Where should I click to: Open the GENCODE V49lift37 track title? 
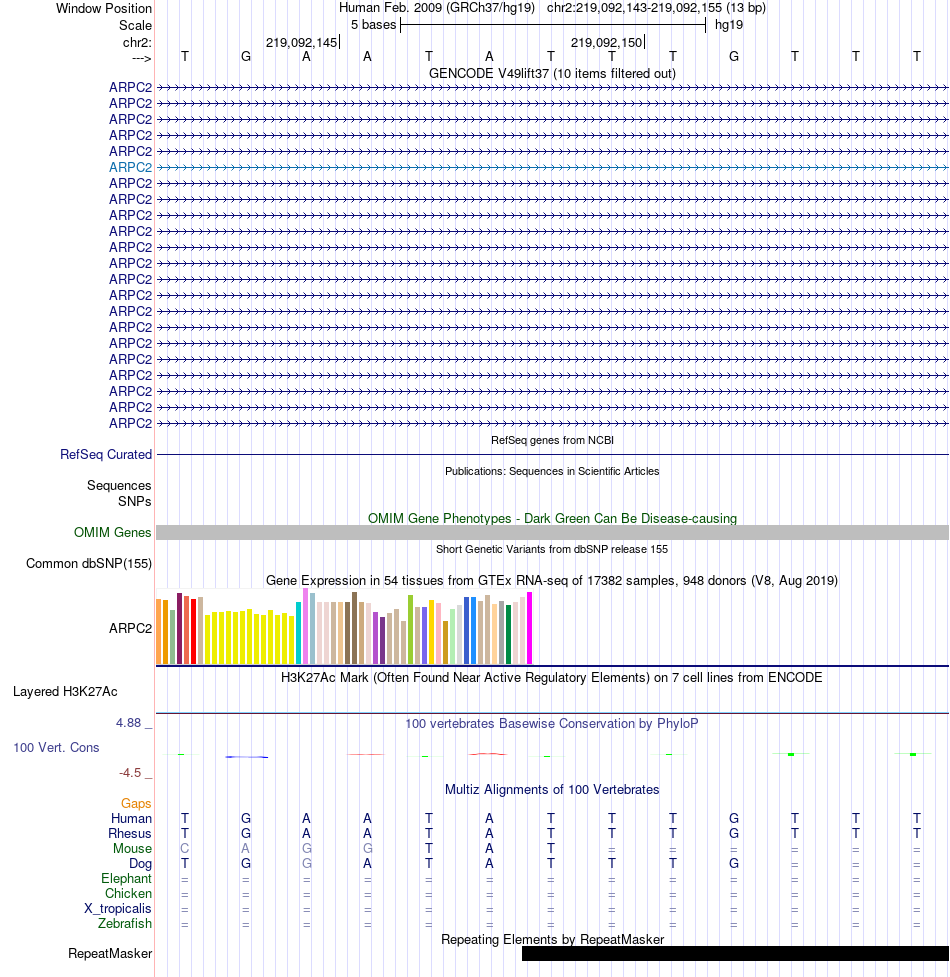point(552,74)
